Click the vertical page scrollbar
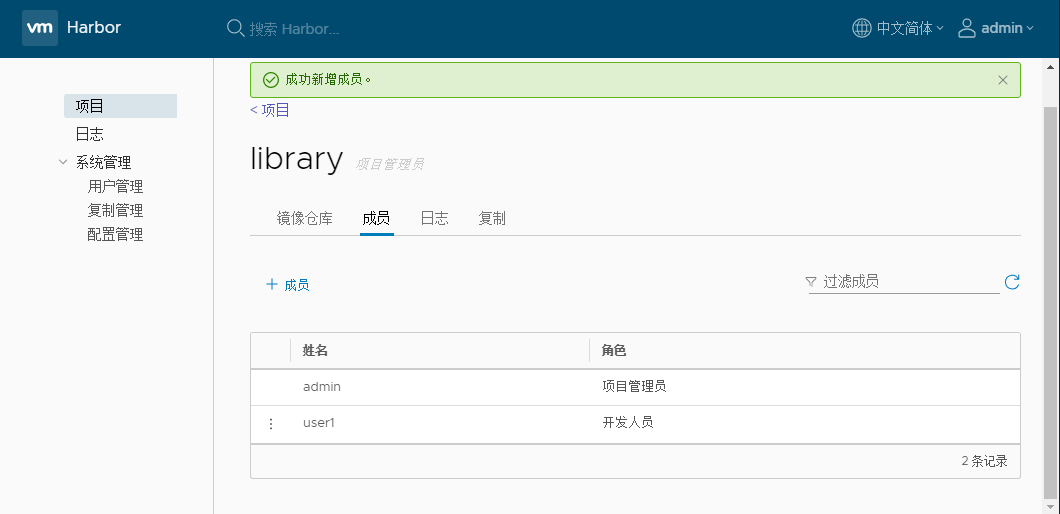This screenshot has height=514, width=1060. coord(1052,301)
